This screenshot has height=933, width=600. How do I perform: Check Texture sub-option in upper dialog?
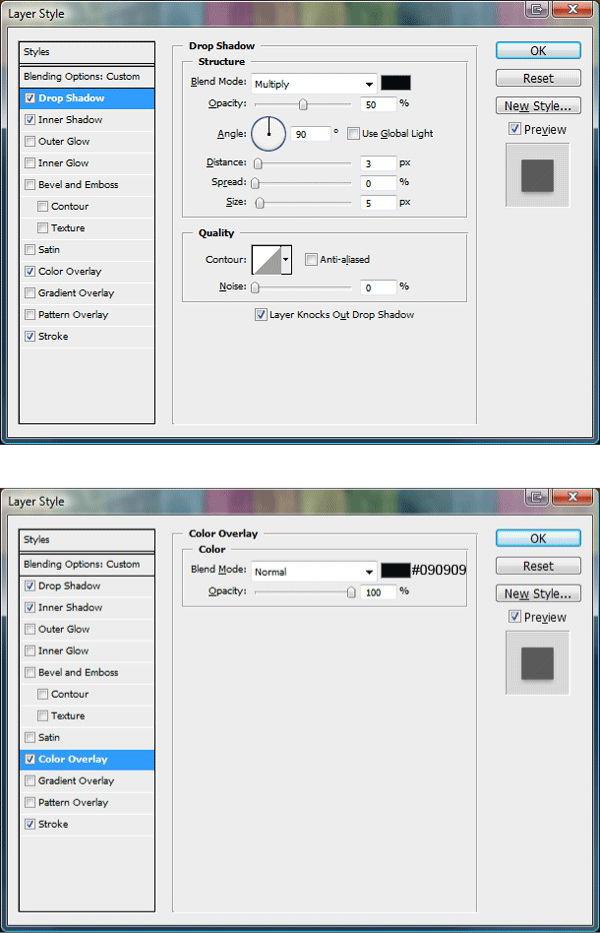tap(42, 228)
